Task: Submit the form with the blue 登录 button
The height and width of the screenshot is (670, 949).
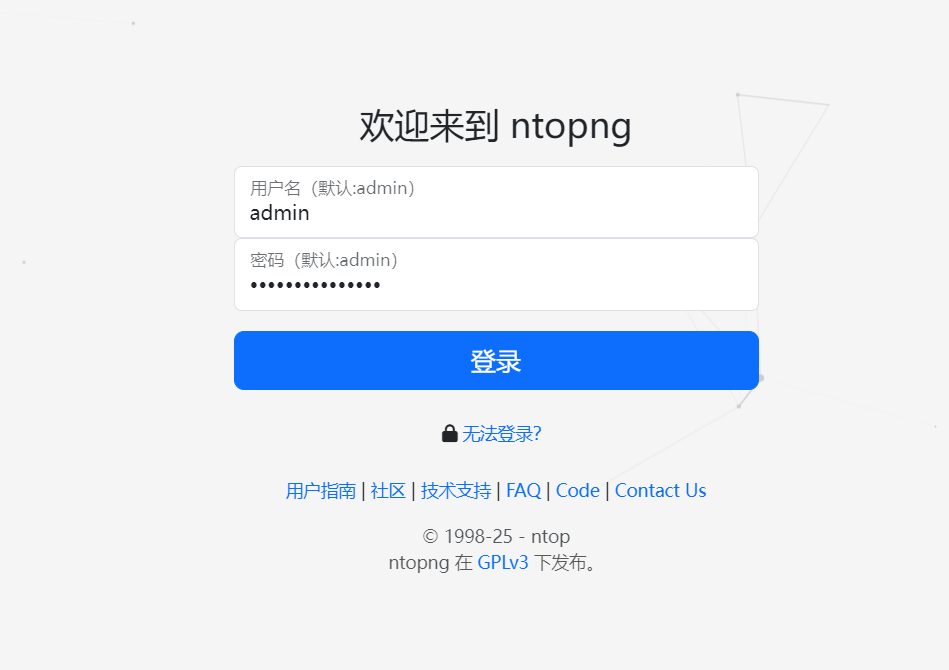Action: (x=496, y=361)
